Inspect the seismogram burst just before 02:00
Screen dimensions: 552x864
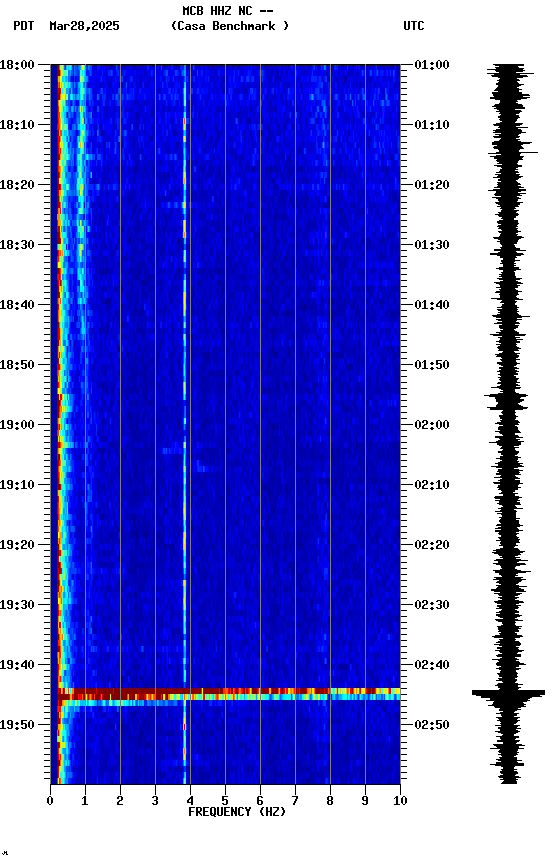click(x=506, y=401)
